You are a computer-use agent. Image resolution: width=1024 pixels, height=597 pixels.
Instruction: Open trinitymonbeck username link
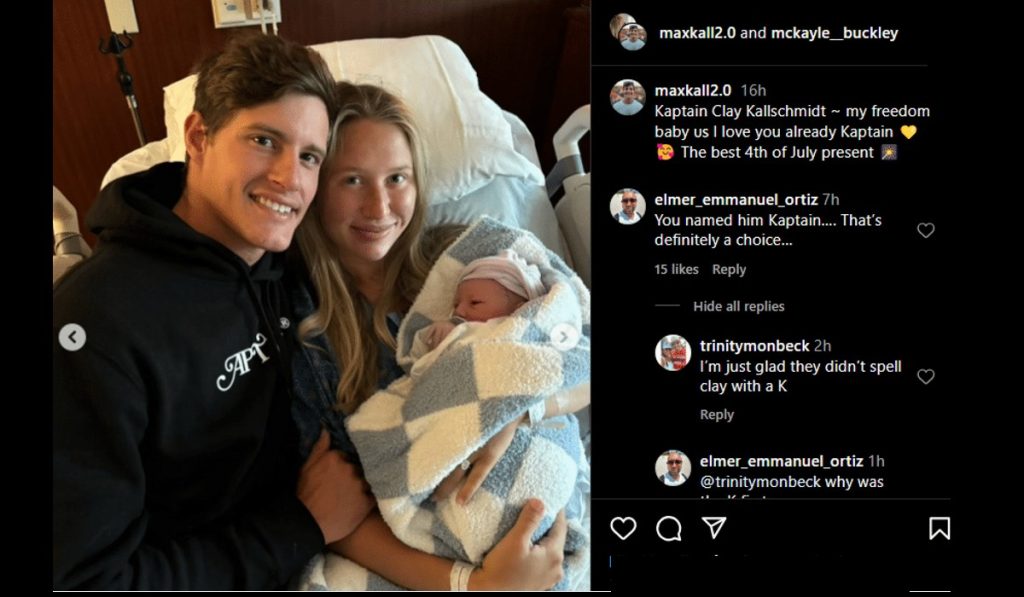pos(754,346)
